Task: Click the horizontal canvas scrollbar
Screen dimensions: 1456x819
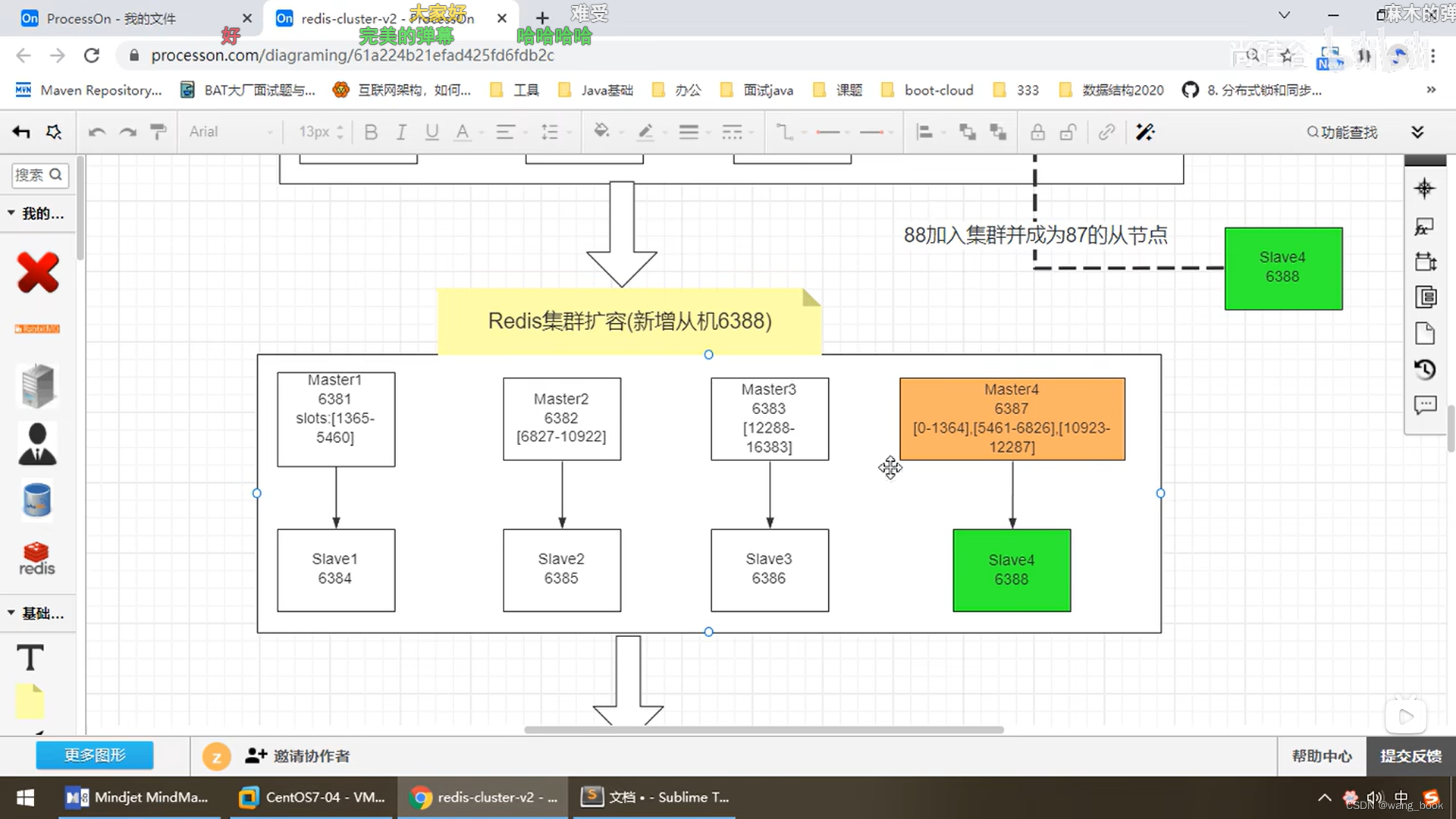Action: 764,730
